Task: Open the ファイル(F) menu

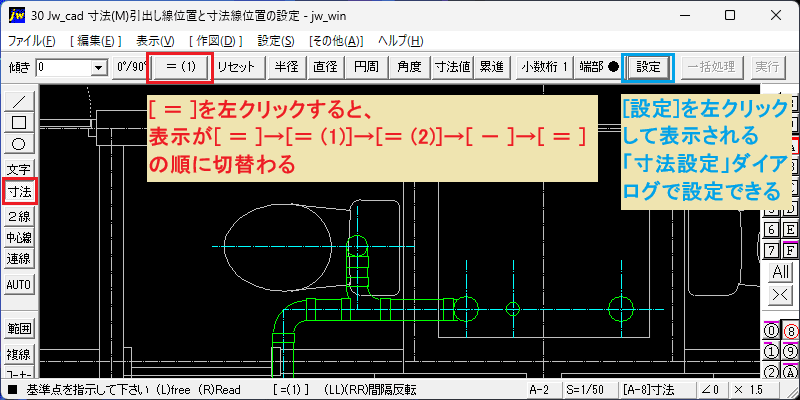Action: (32, 41)
